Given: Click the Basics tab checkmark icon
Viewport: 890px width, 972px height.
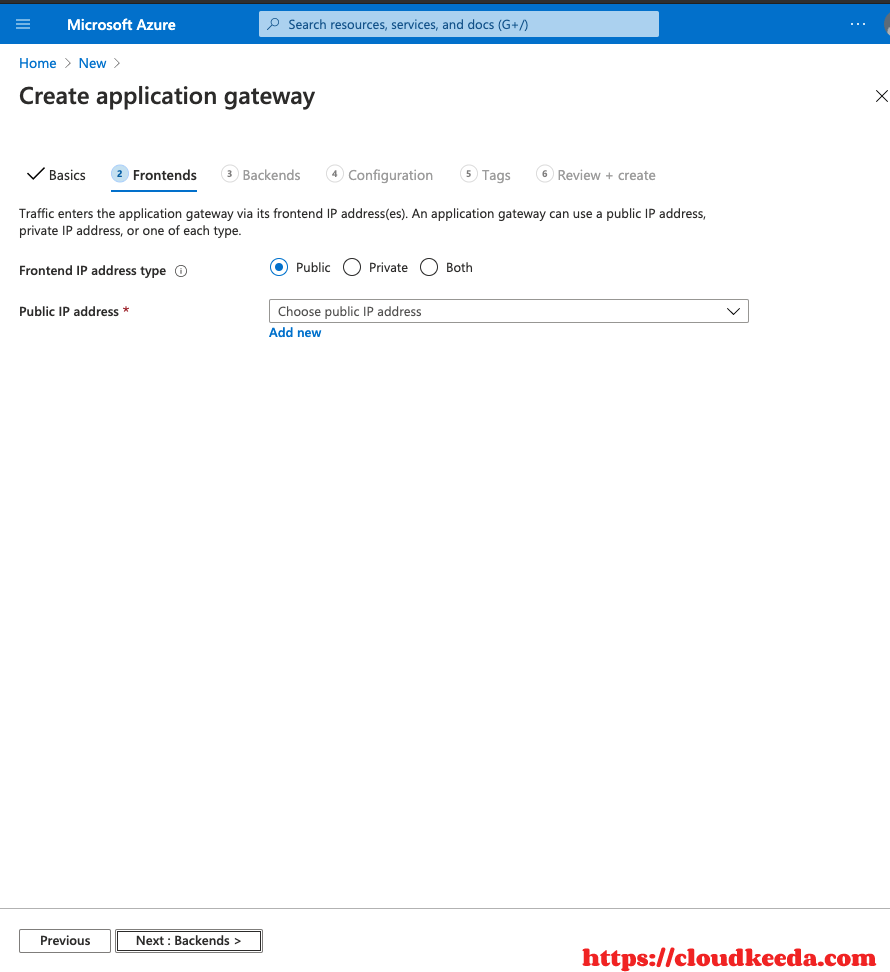Looking at the screenshot, I should 34,174.
